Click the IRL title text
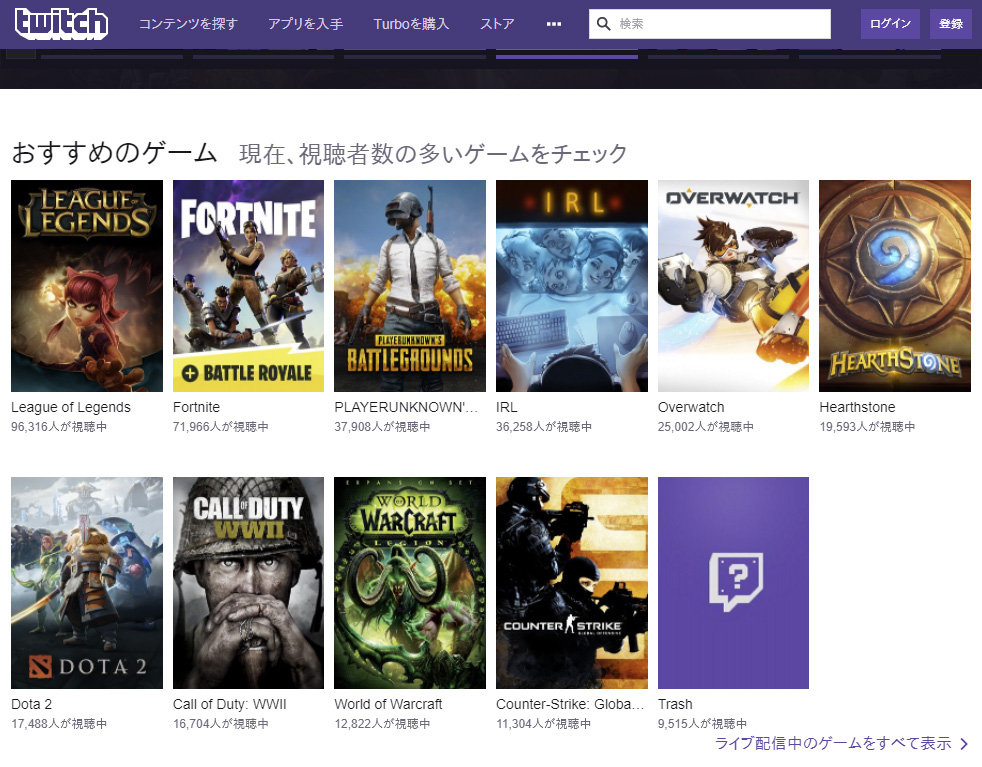The width and height of the screenshot is (982, 767). tap(507, 407)
